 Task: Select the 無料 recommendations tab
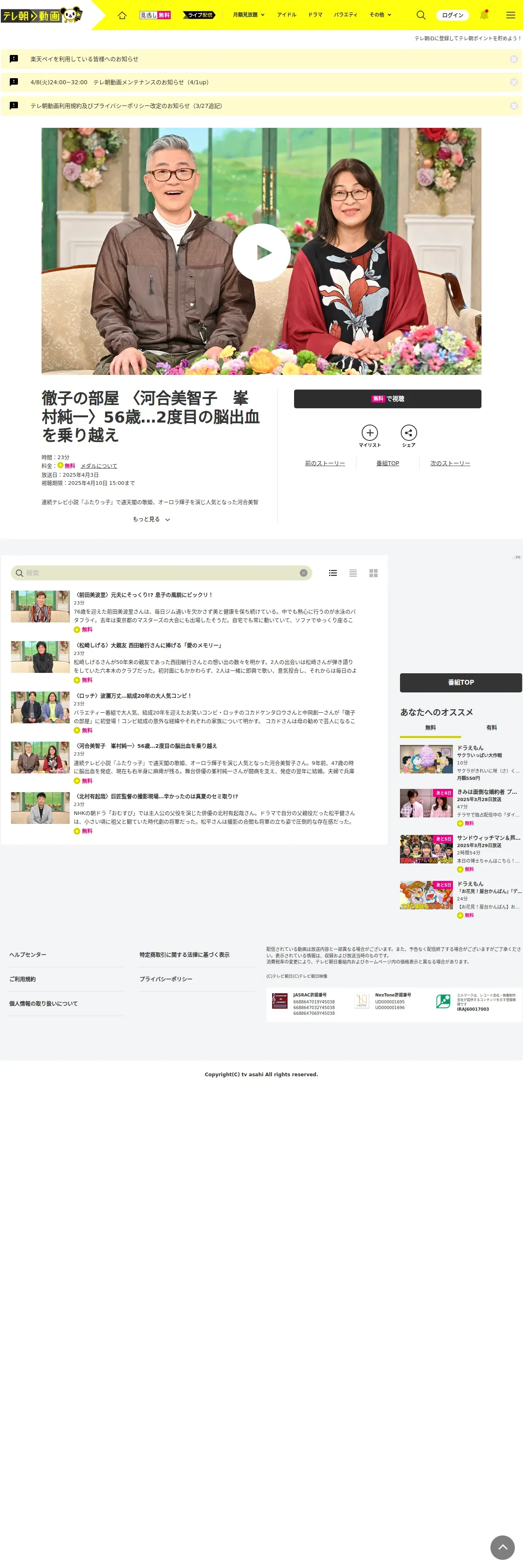click(431, 728)
